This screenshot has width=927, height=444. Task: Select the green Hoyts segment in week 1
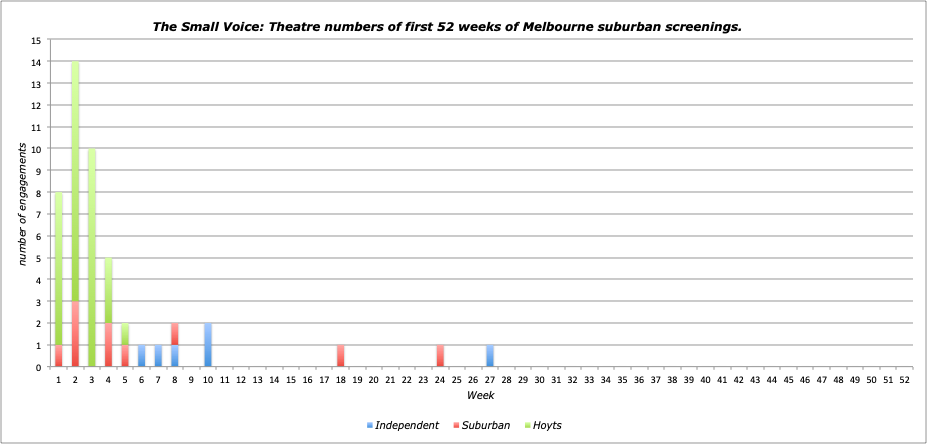[59, 268]
